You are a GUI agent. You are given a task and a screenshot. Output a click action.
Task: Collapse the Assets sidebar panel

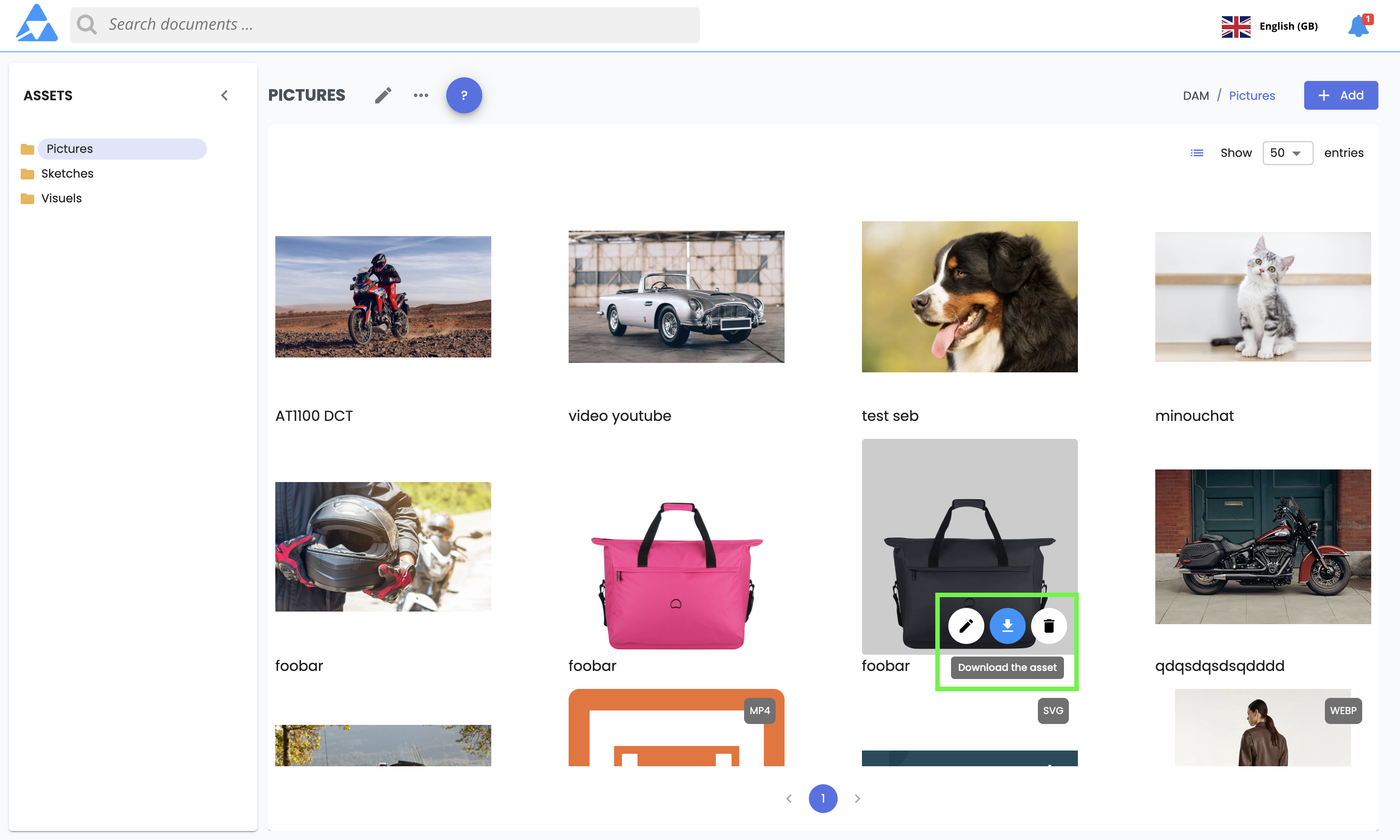click(x=224, y=95)
